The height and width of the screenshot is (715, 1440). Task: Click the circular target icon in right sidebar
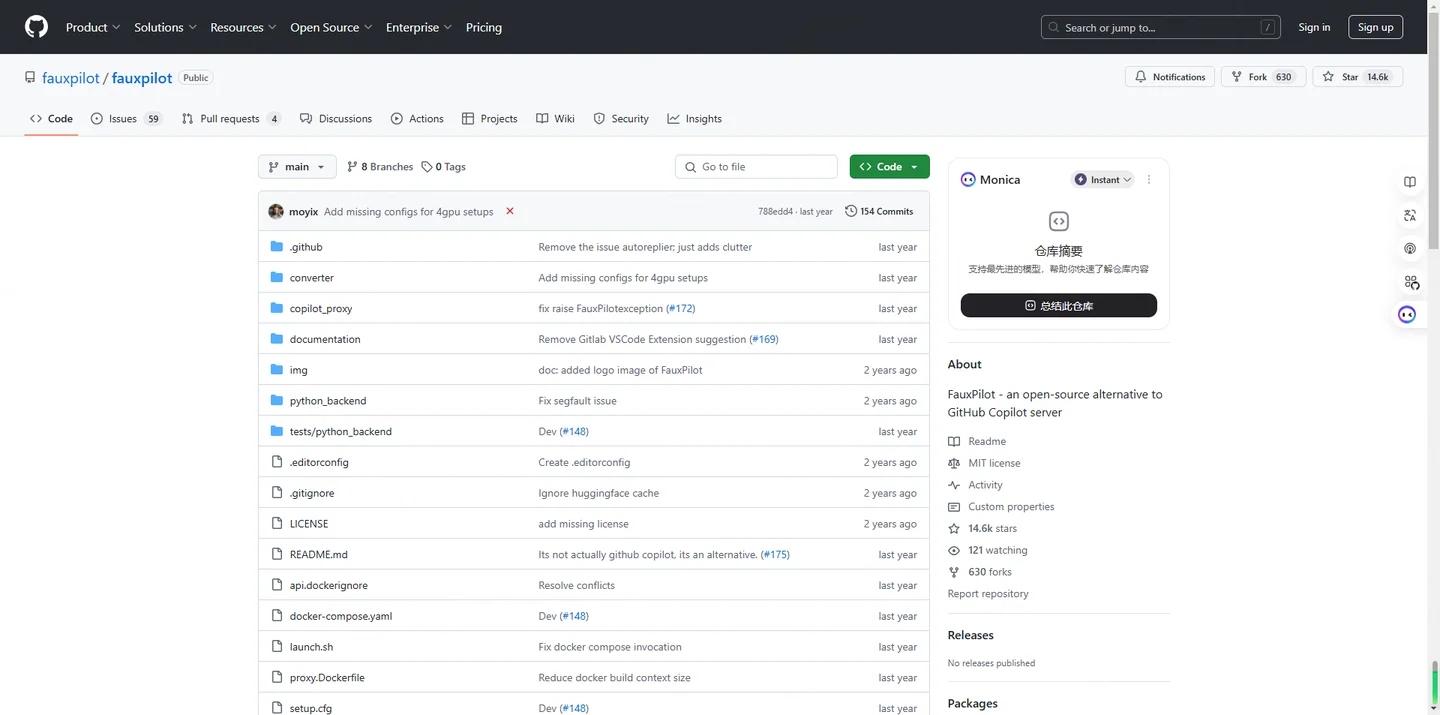1410,248
